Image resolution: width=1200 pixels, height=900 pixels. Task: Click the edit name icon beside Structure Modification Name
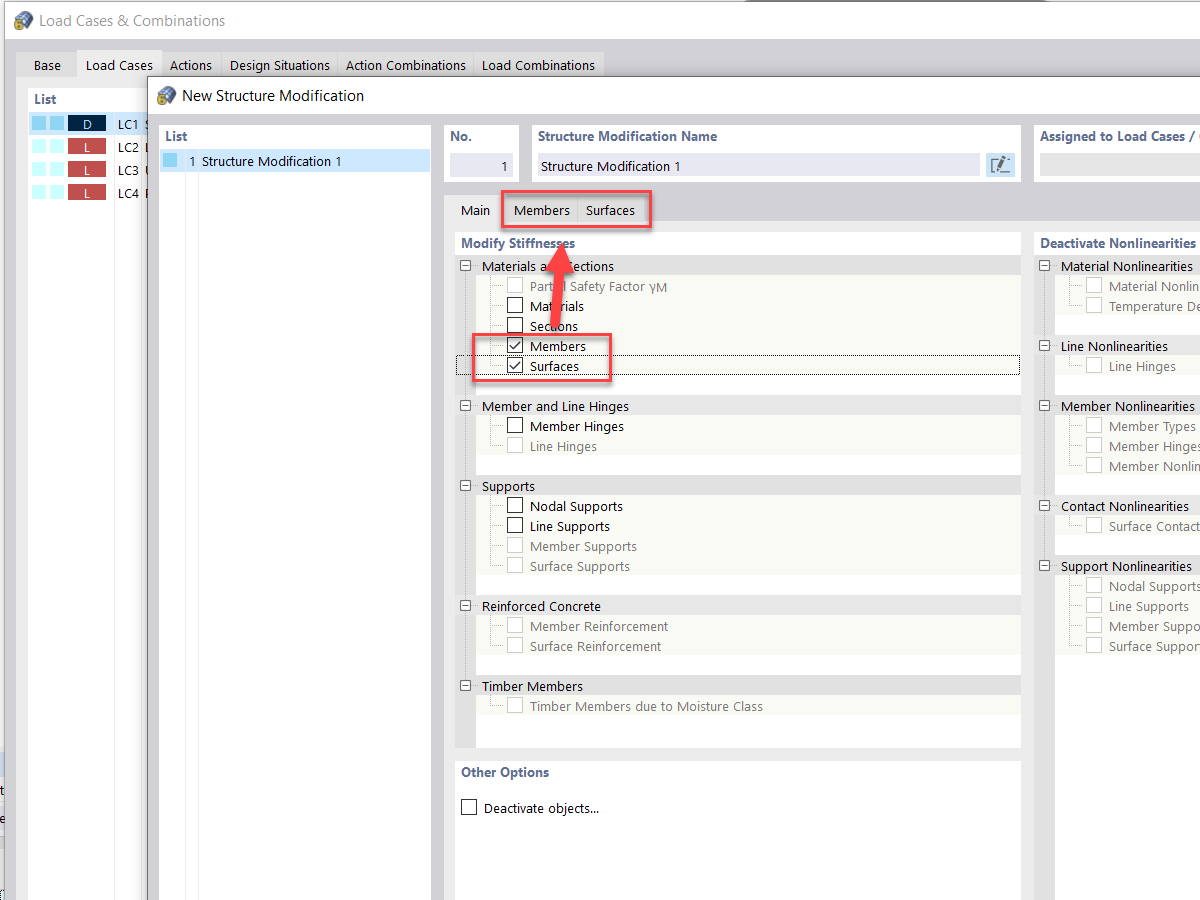coord(1000,166)
